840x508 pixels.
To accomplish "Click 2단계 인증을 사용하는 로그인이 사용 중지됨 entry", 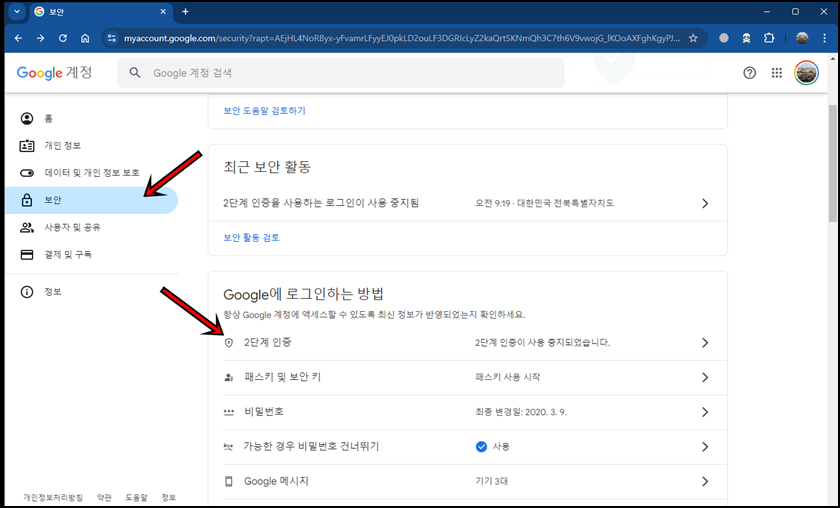I will [468, 203].
